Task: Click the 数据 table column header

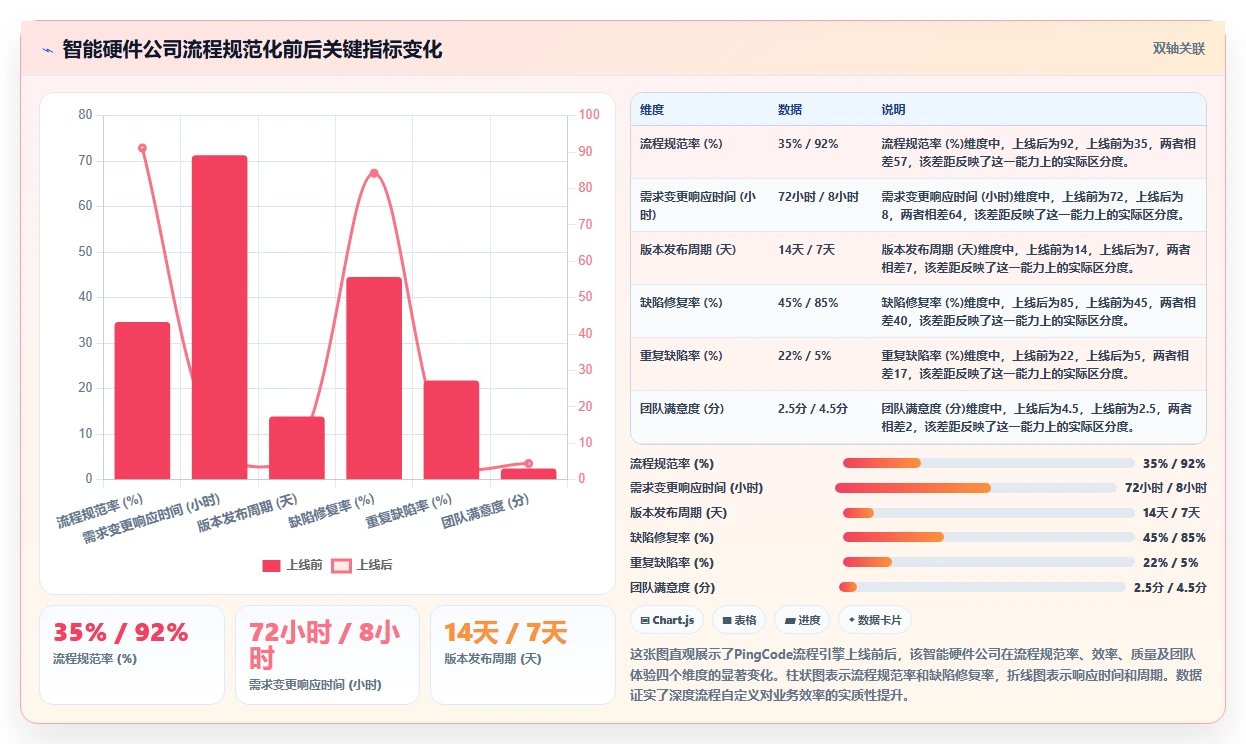Action: [790, 109]
